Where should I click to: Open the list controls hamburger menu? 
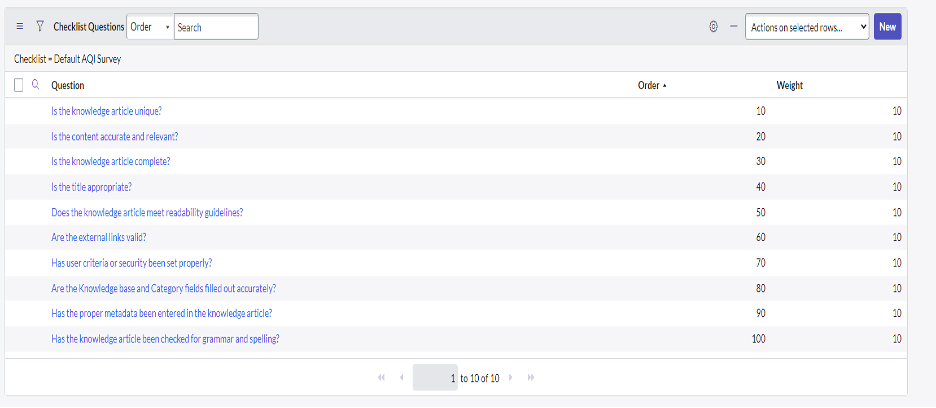pos(20,27)
